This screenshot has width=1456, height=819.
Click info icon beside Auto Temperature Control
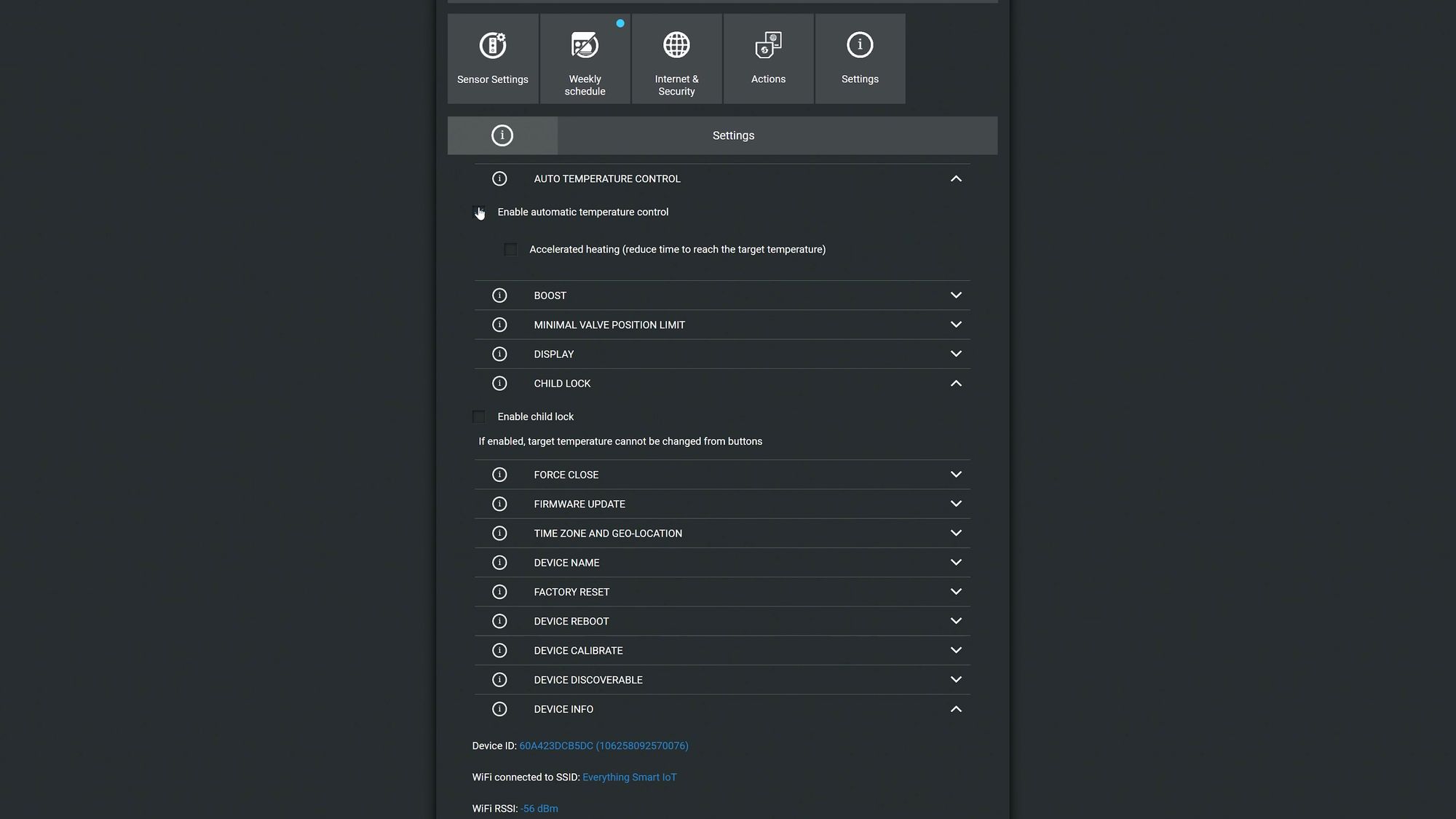[x=499, y=178]
